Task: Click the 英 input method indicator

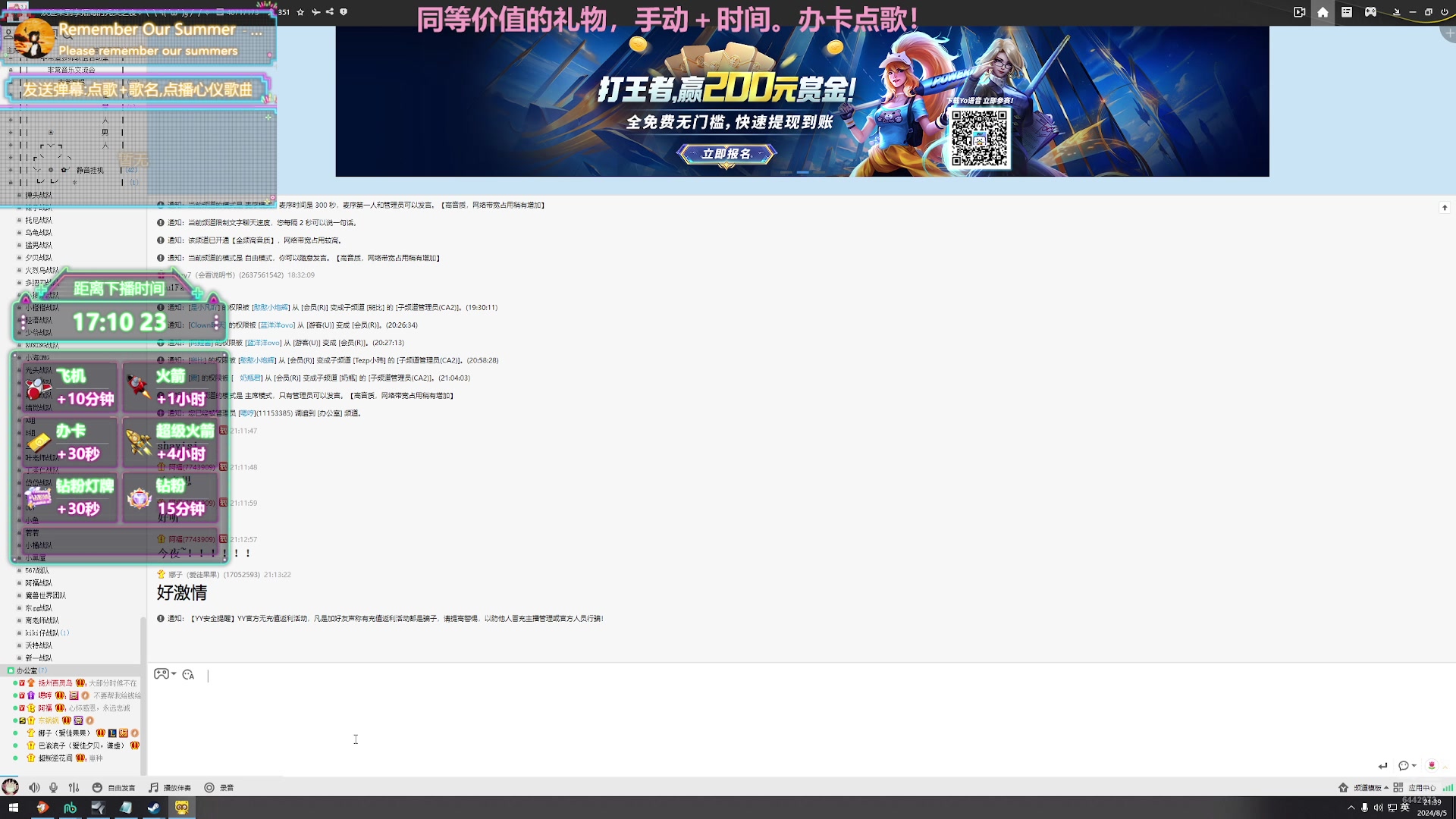Action: point(1405,807)
